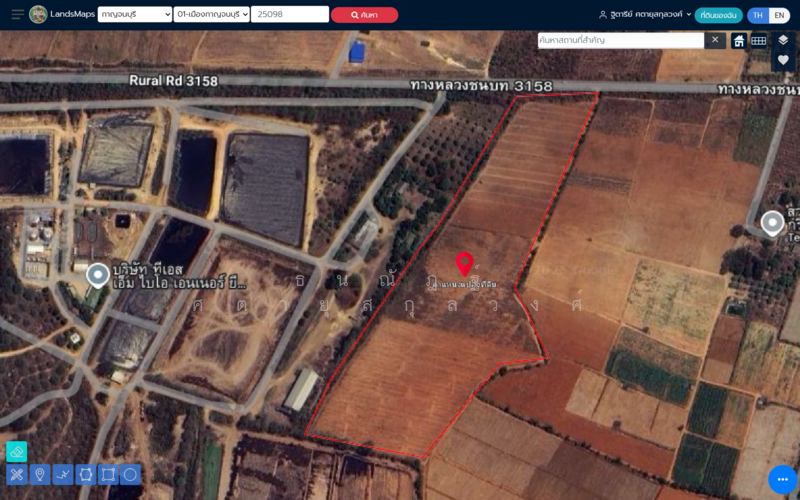
Task: Select the rectangle drawing tool
Action: pyautogui.click(x=108, y=474)
